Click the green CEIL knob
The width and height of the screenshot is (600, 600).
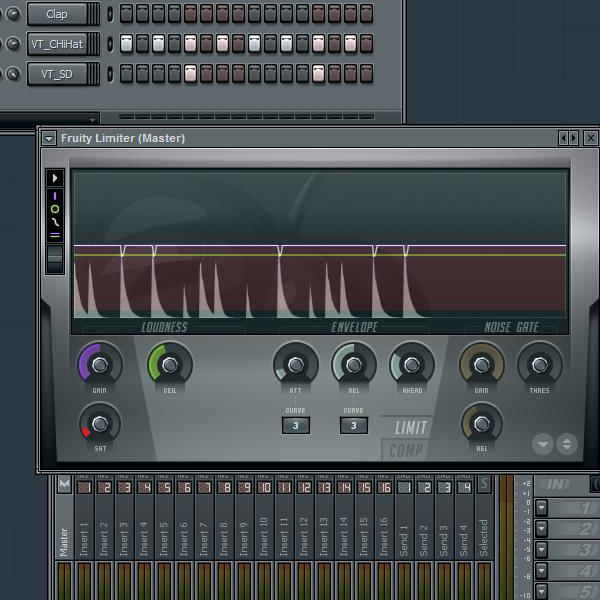170,365
